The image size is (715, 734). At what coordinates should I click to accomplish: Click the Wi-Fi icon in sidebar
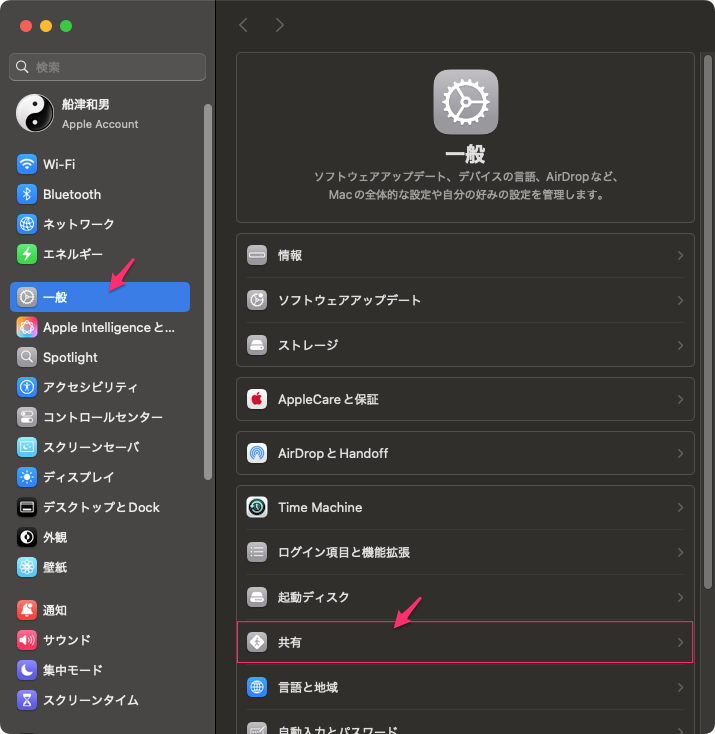(x=27, y=164)
